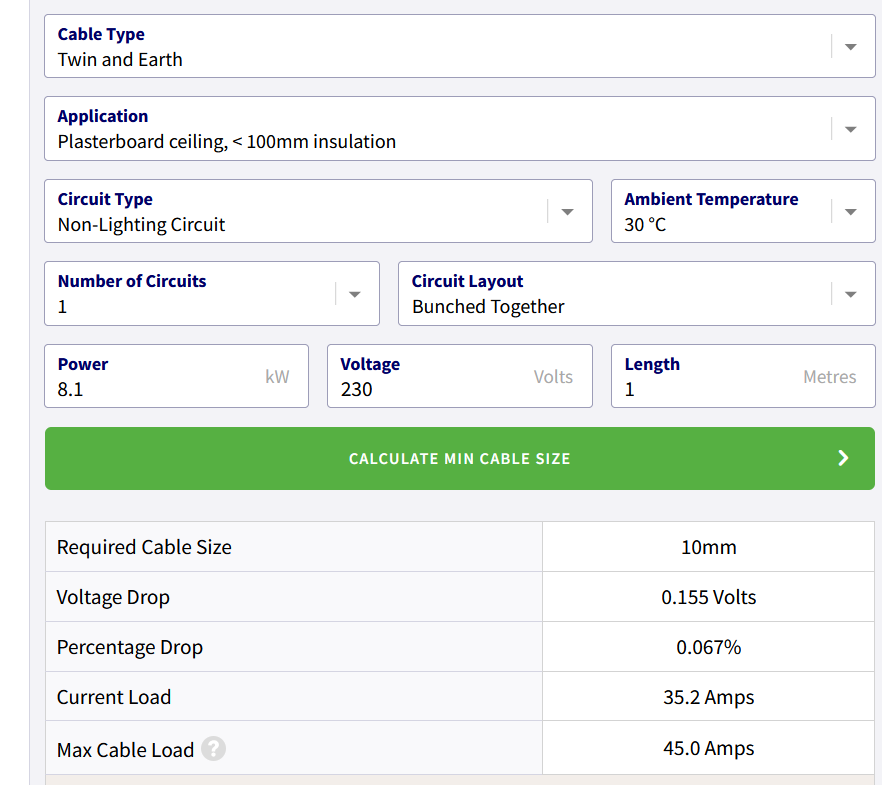This screenshot has height=785, width=882.
Task: Click the Voltage Drop row label
Action: [113, 597]
